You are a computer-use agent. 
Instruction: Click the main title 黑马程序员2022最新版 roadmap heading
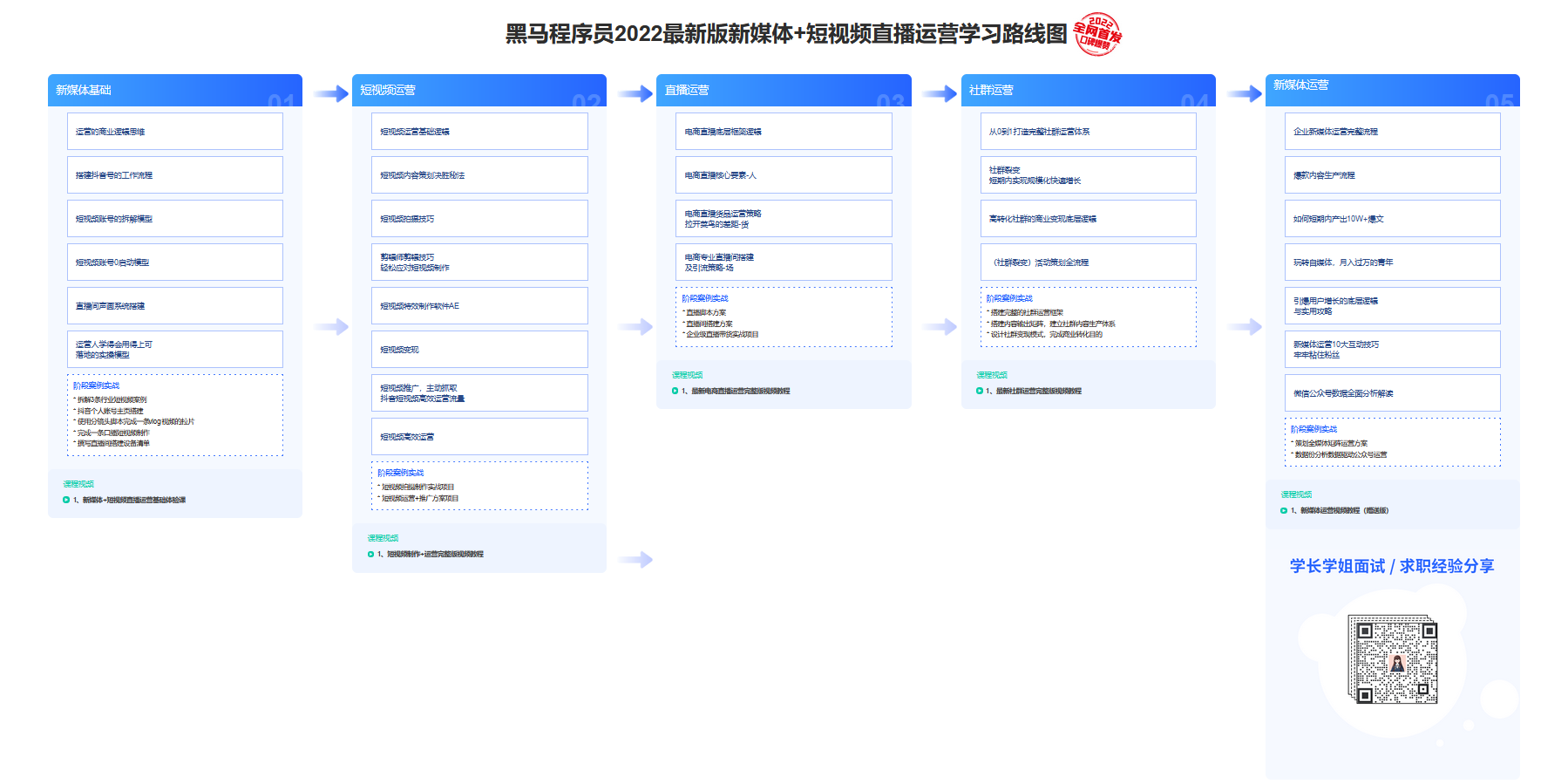786,34
